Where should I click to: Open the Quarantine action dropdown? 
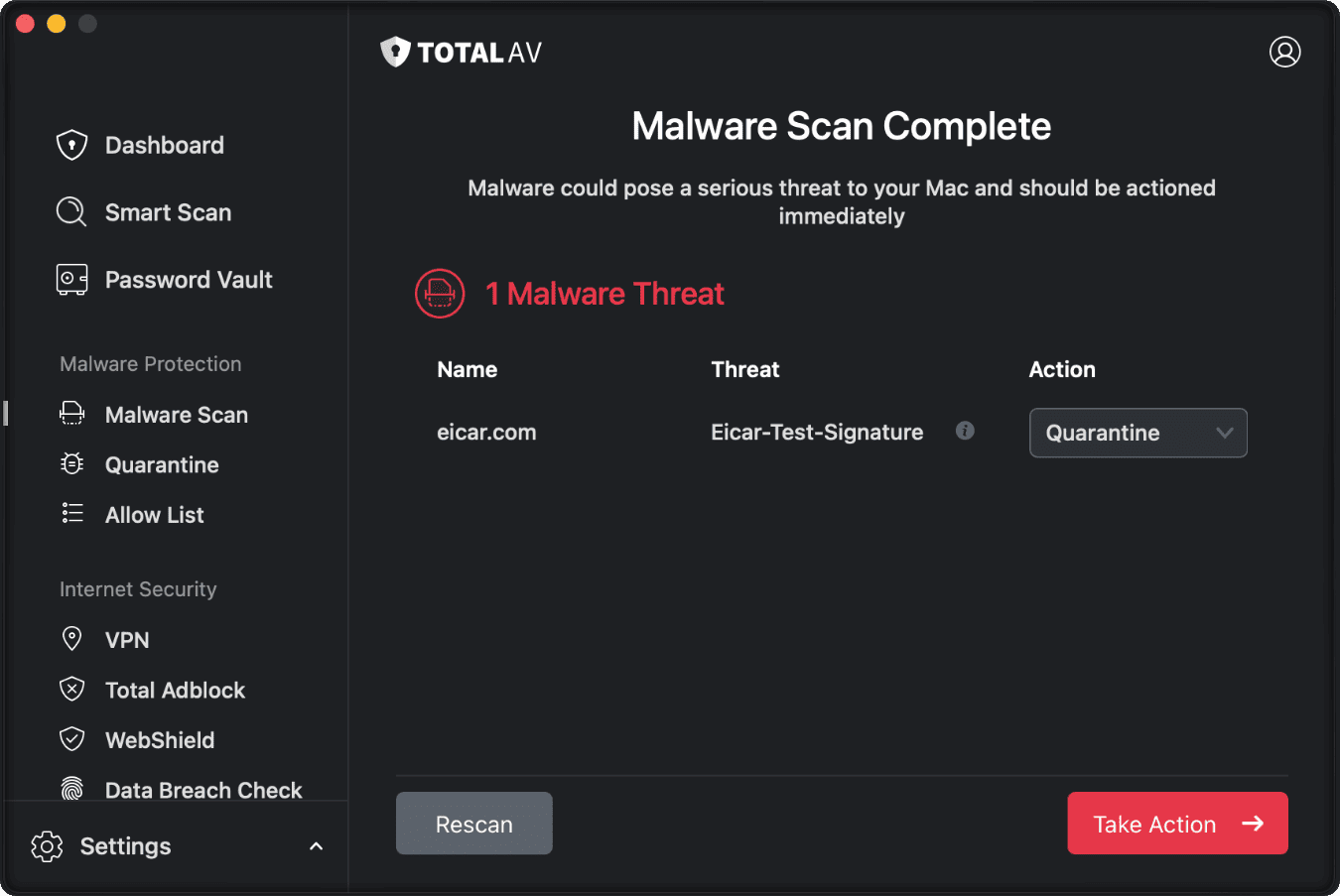(1138, 433)
